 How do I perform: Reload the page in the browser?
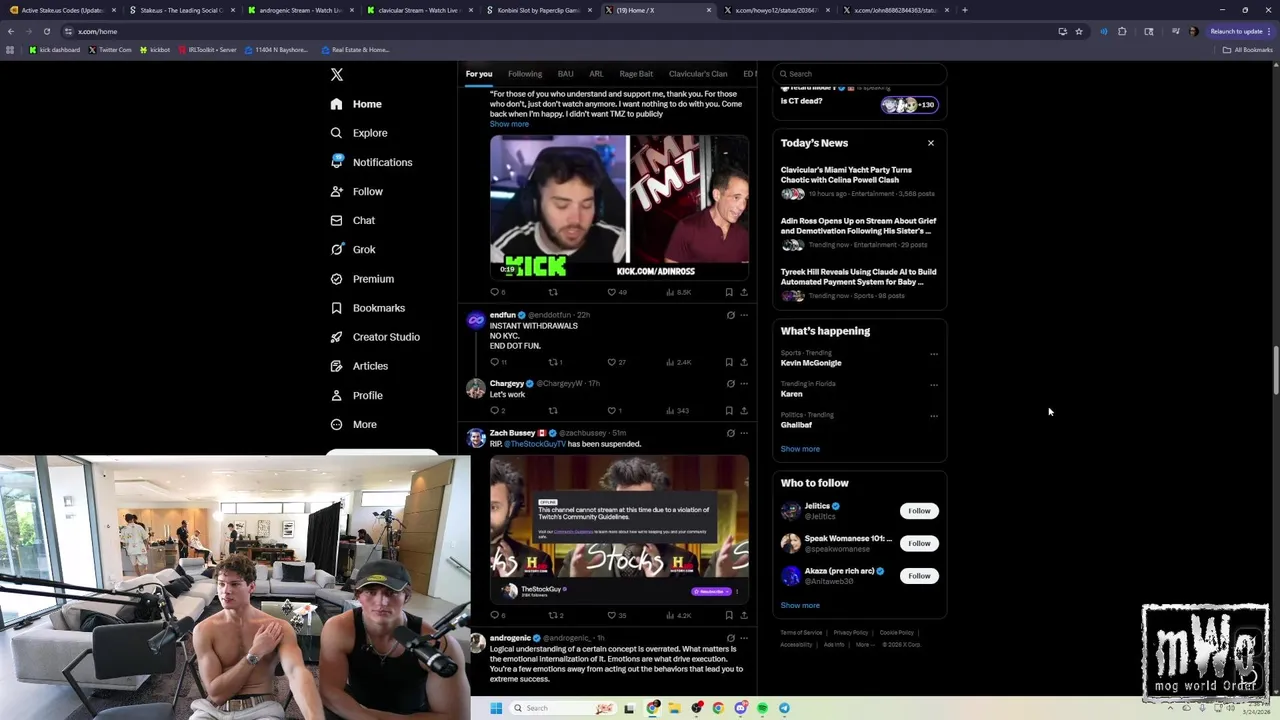(x=46, y=31)
